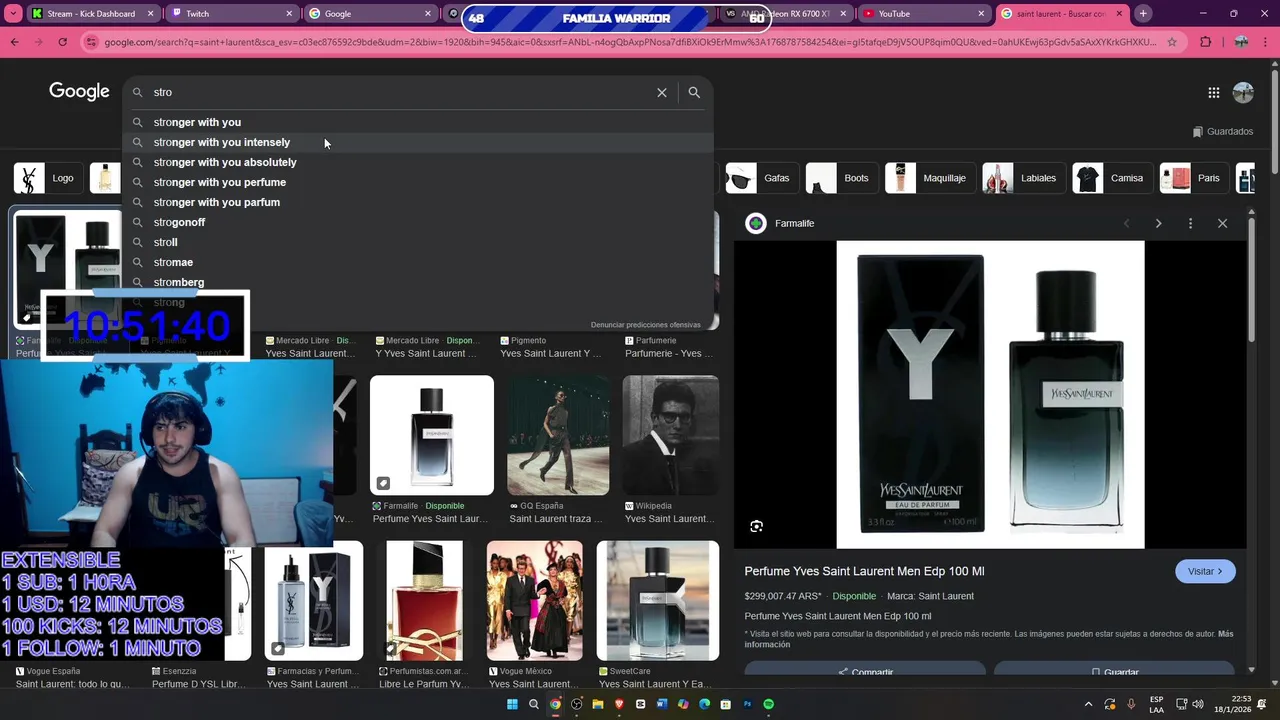Open the Google logo homepage link

[x=79, y=92]
